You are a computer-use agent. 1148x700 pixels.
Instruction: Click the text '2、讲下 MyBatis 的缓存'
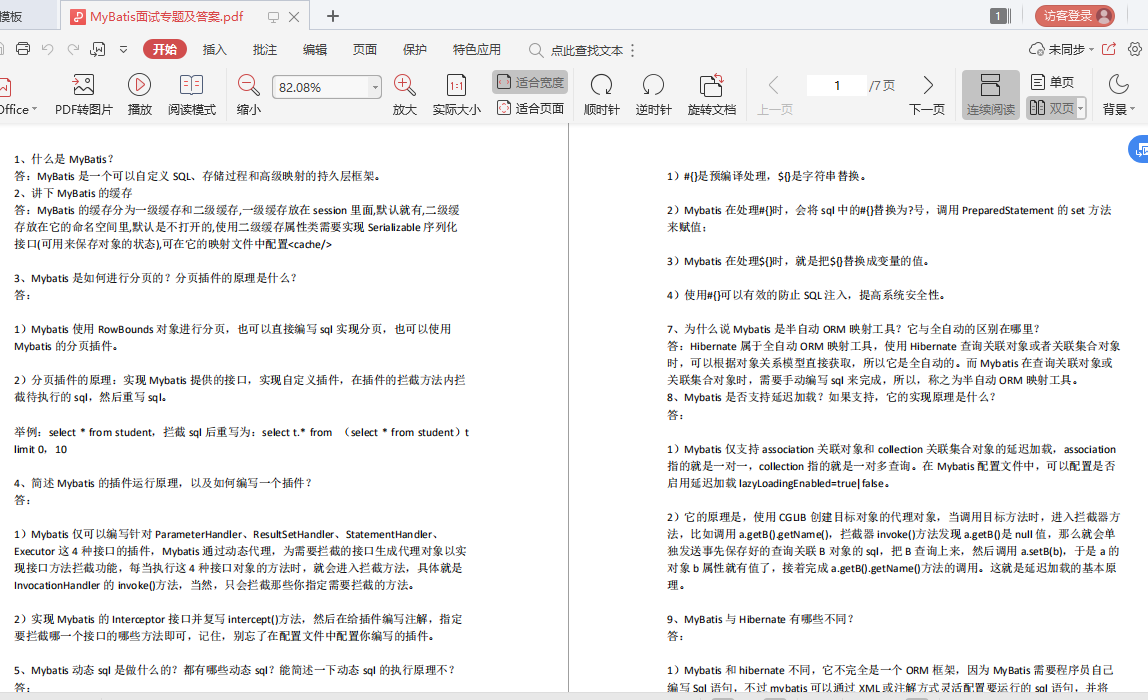pyautogui.click(x=73, y=193)
